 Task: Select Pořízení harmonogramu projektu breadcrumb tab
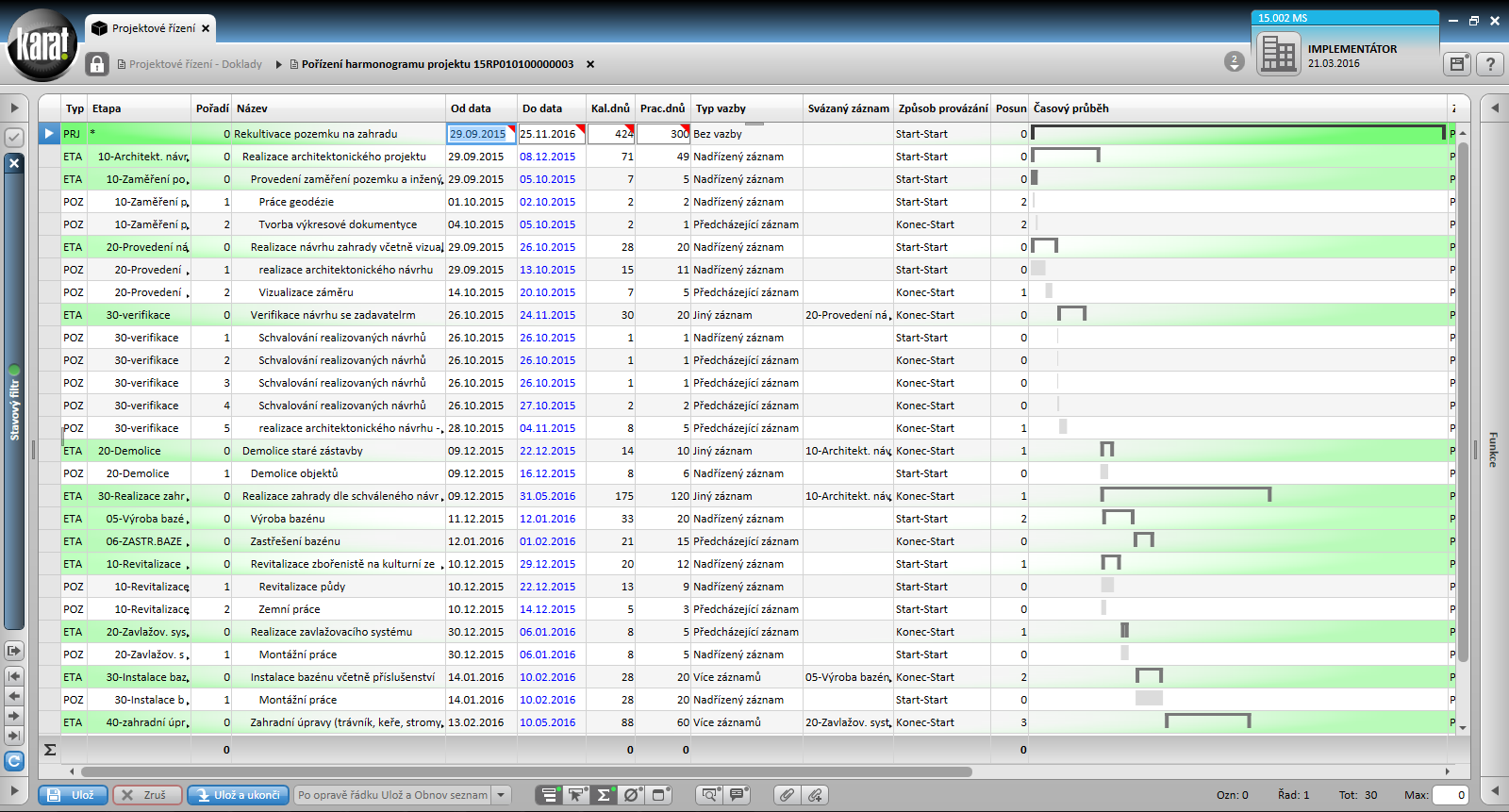click(431, 64)
